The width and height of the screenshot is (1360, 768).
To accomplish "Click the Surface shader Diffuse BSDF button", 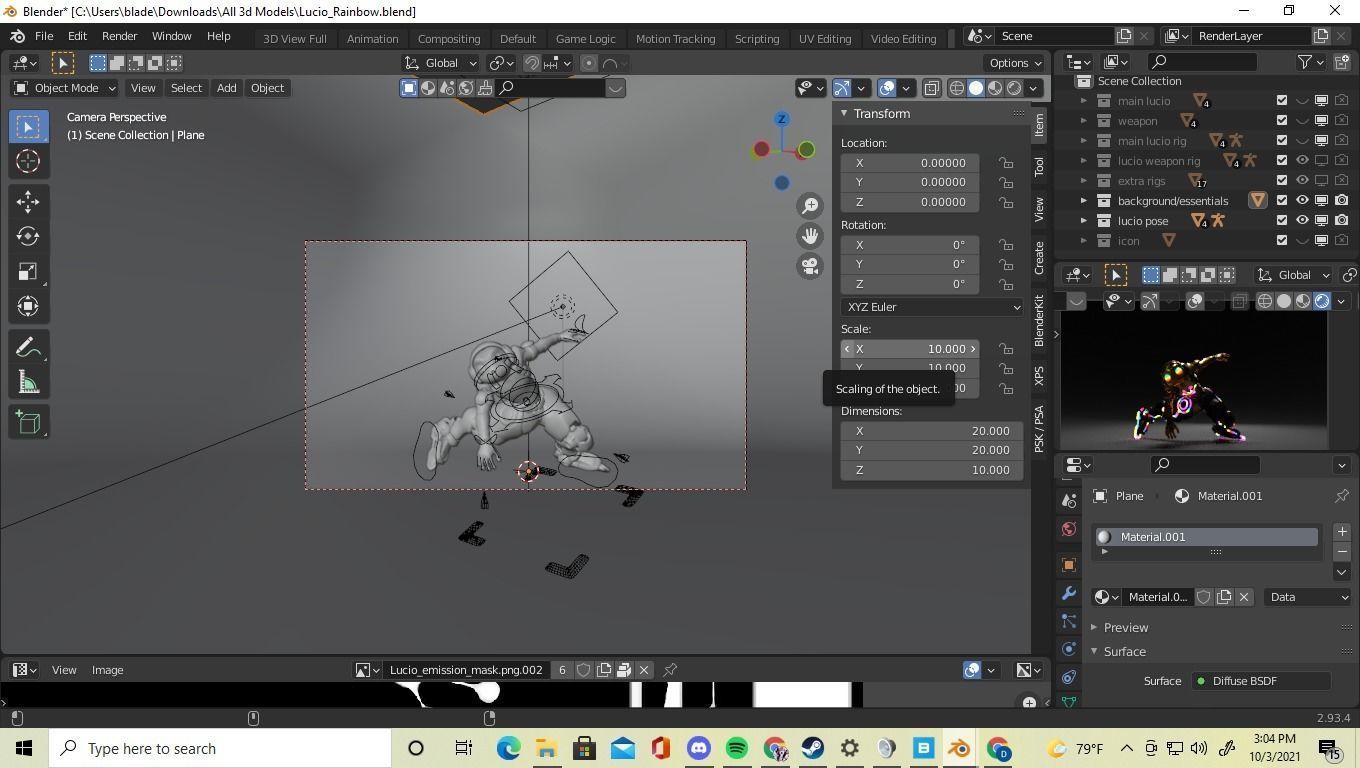I will pyautogui.click(x=1260, y=681).
